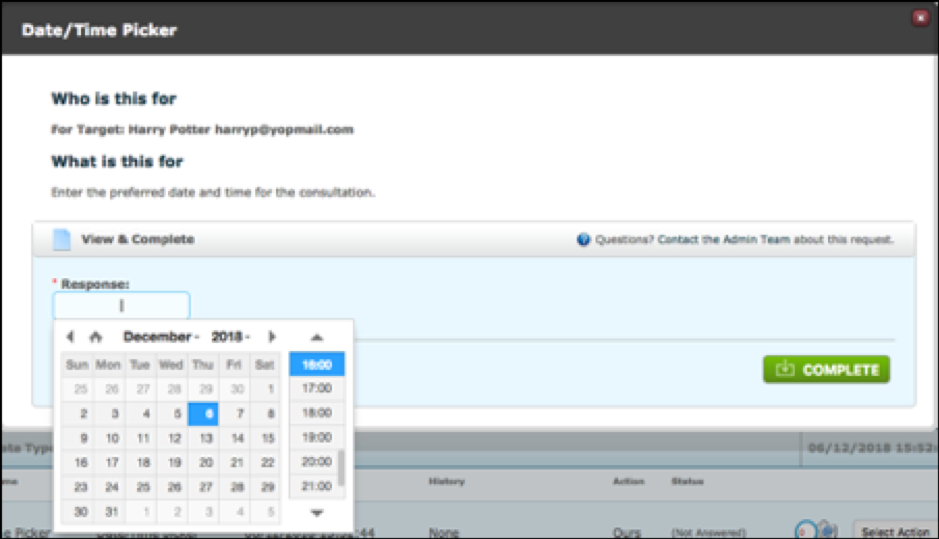Click the Select Action button in background page

(895, 532)
